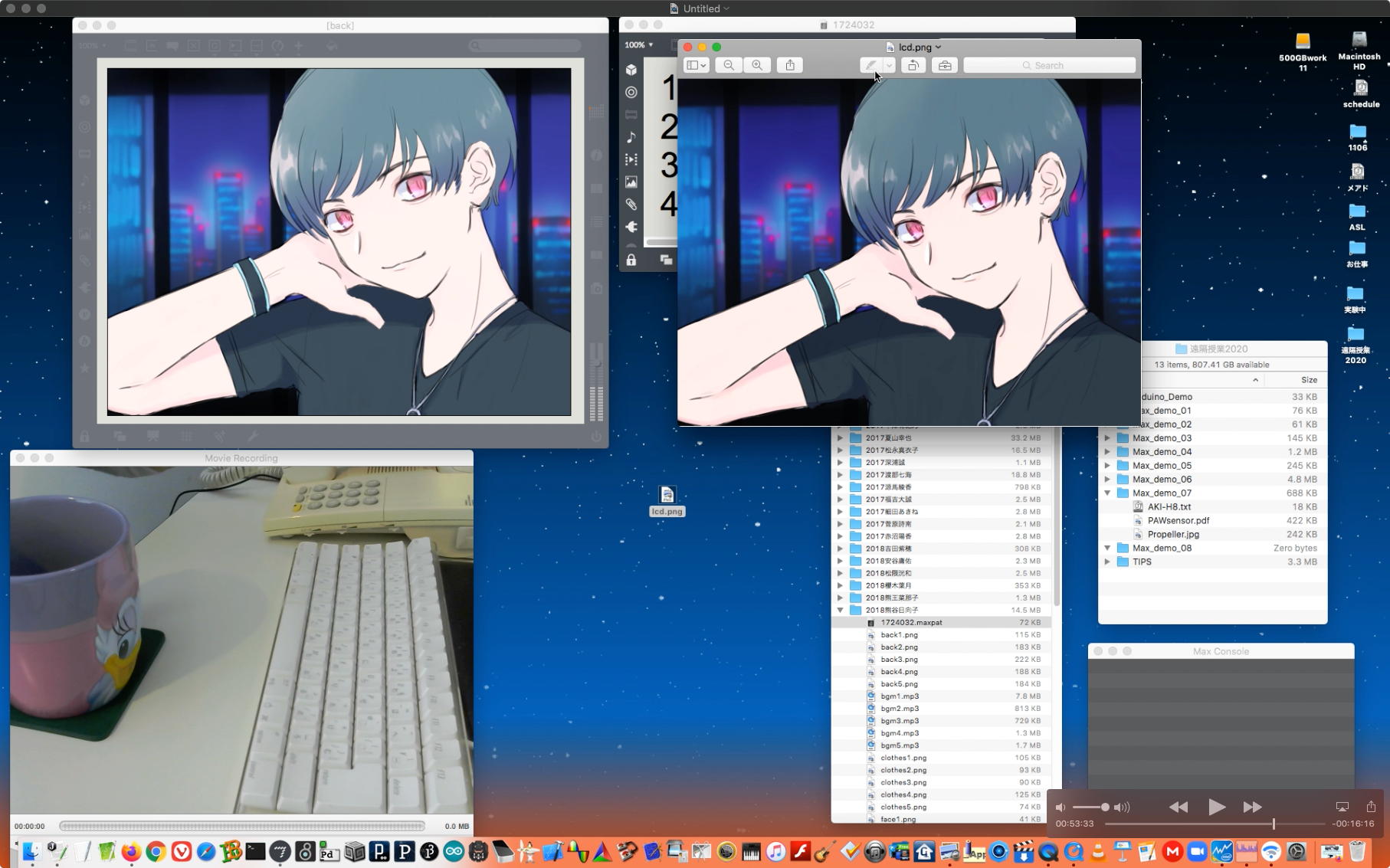Open Arduino IDE from the Dock
Screen dimensions: 1390x868
tap(454, 851)
